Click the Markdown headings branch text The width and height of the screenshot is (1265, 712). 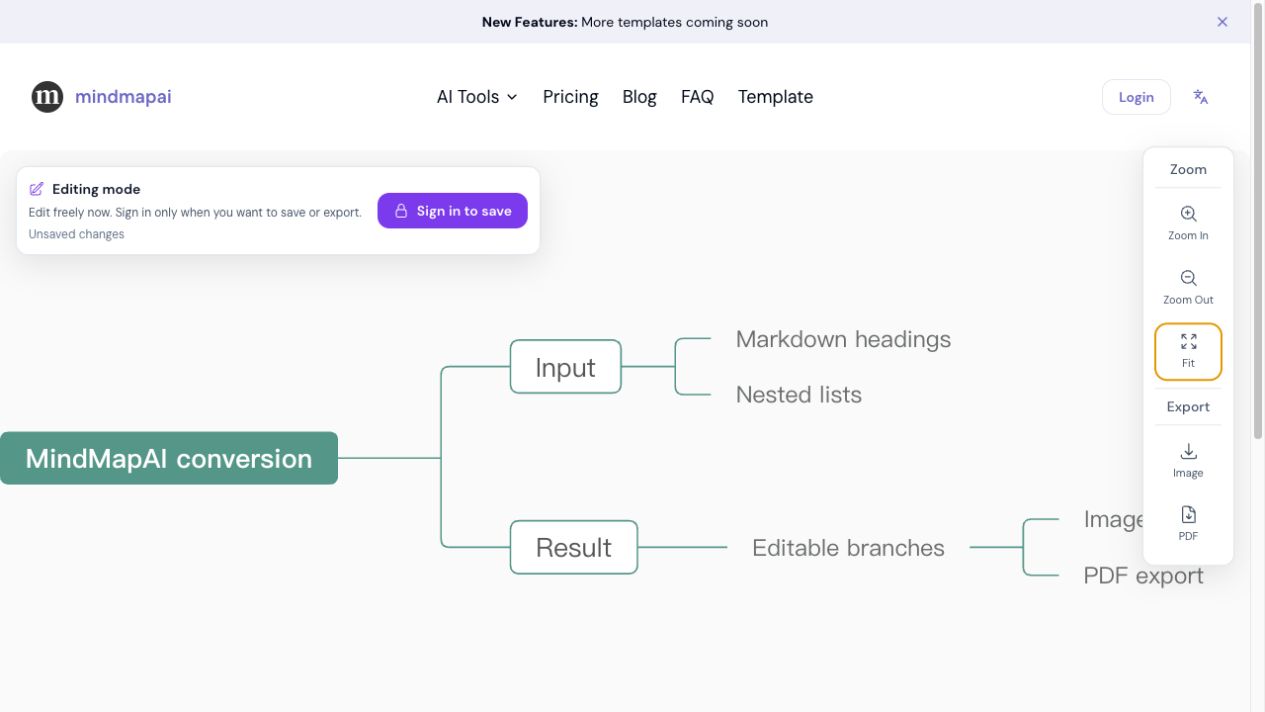point(843,339)
